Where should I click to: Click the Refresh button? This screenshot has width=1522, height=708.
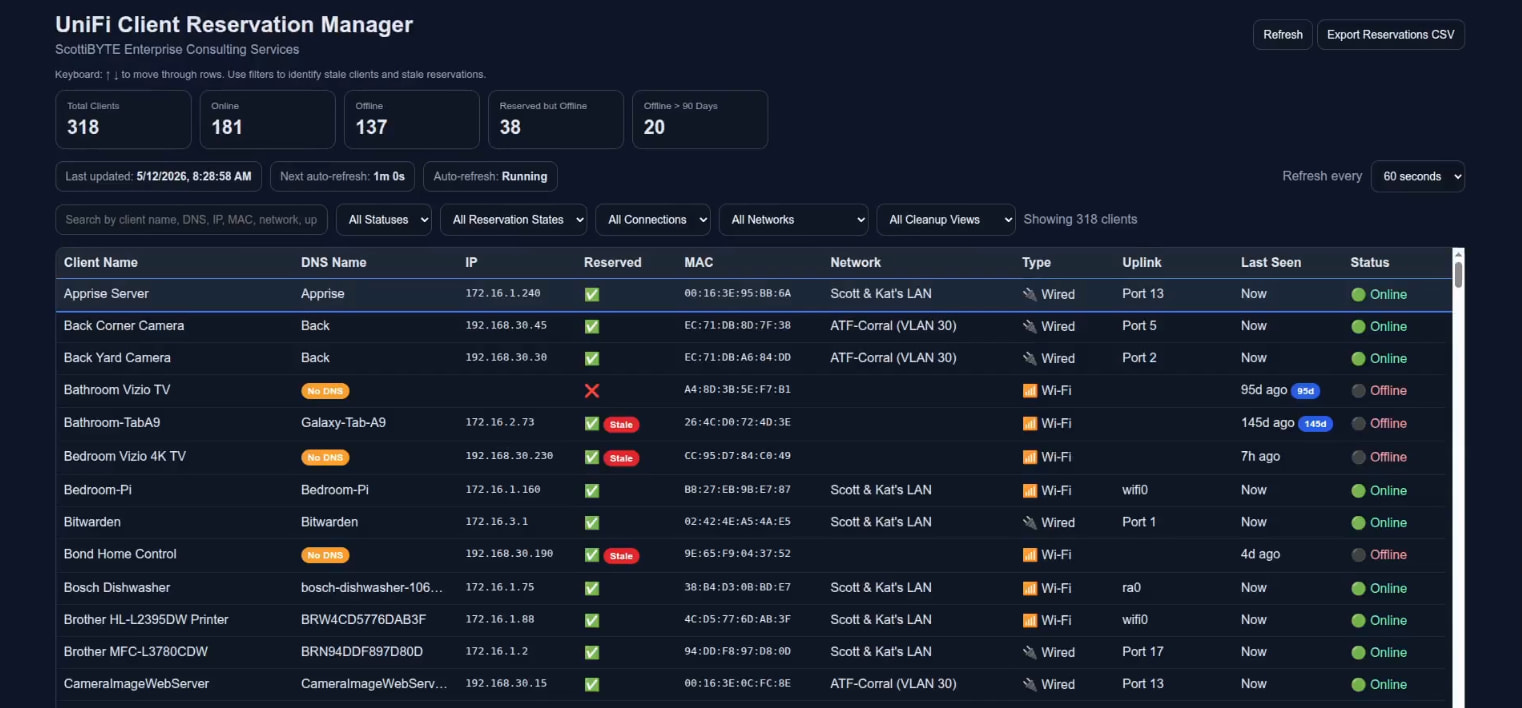coord(1282,34)
